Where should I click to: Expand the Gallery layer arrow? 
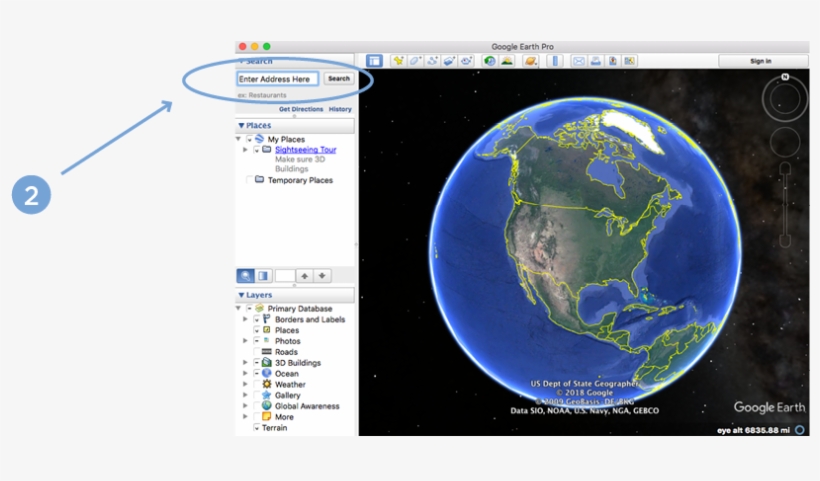pos(245,395)
